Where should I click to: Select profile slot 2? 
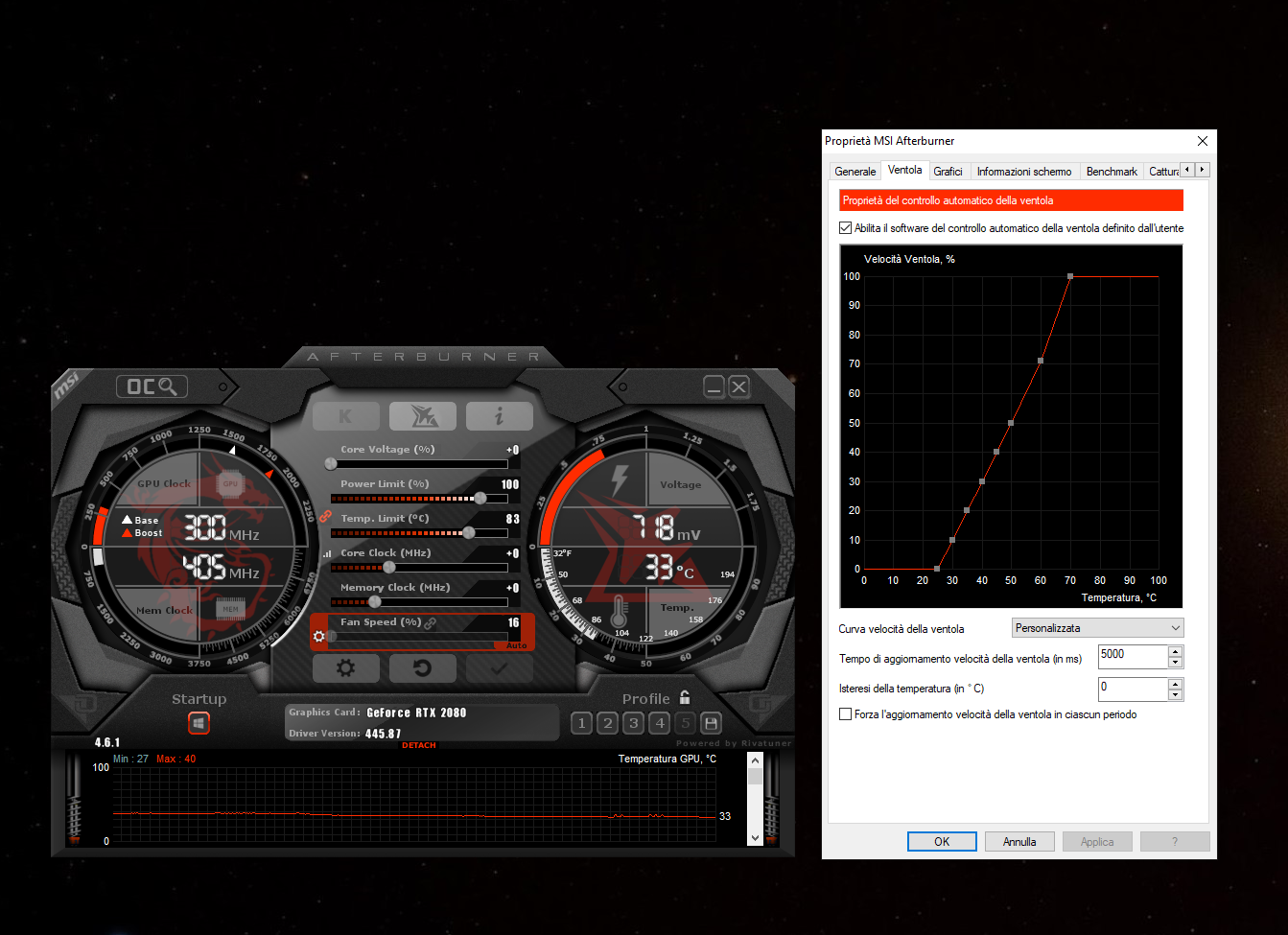[607, 723]
